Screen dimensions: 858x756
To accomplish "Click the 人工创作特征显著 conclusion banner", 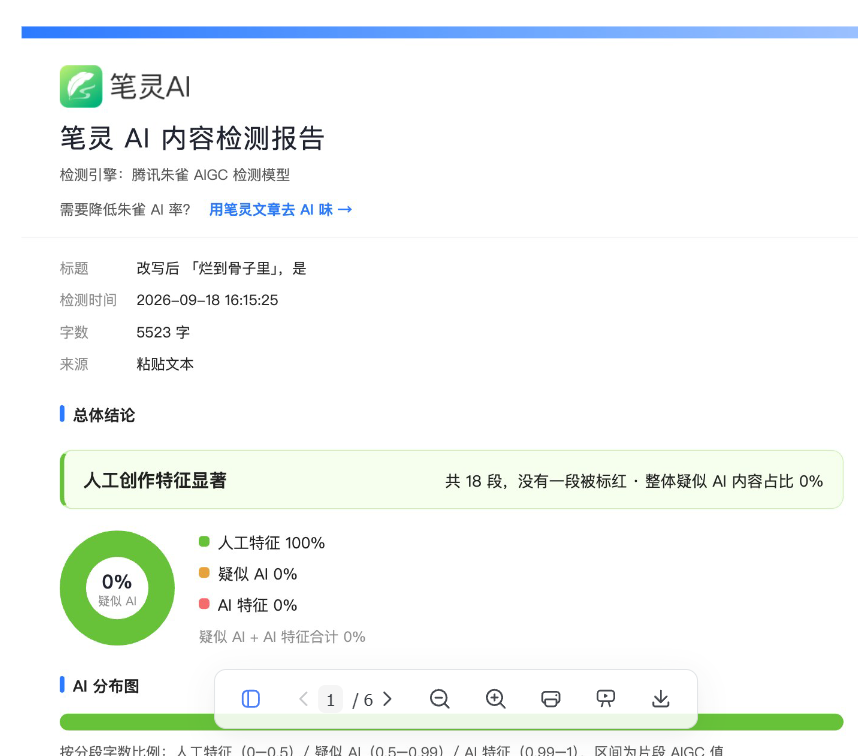I will pos(451,480).
